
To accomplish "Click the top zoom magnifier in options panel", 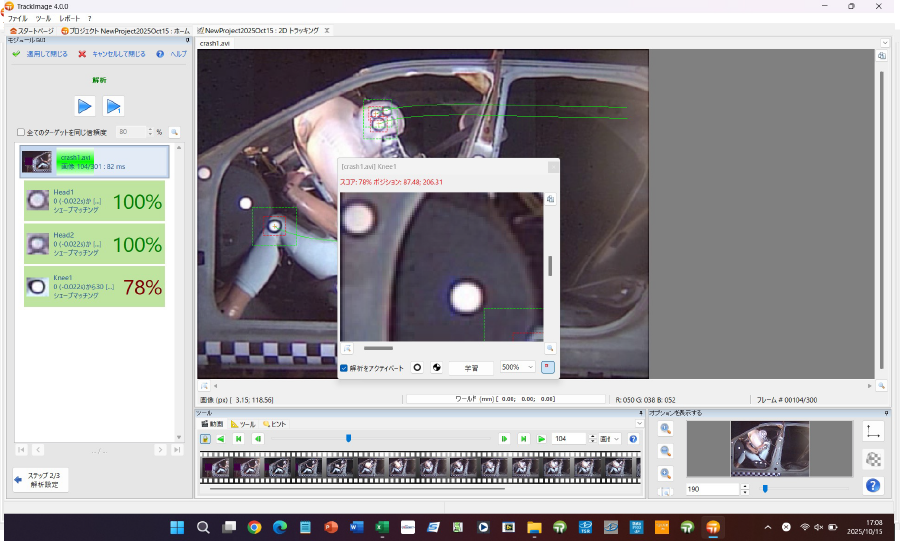I will point(666,429).
